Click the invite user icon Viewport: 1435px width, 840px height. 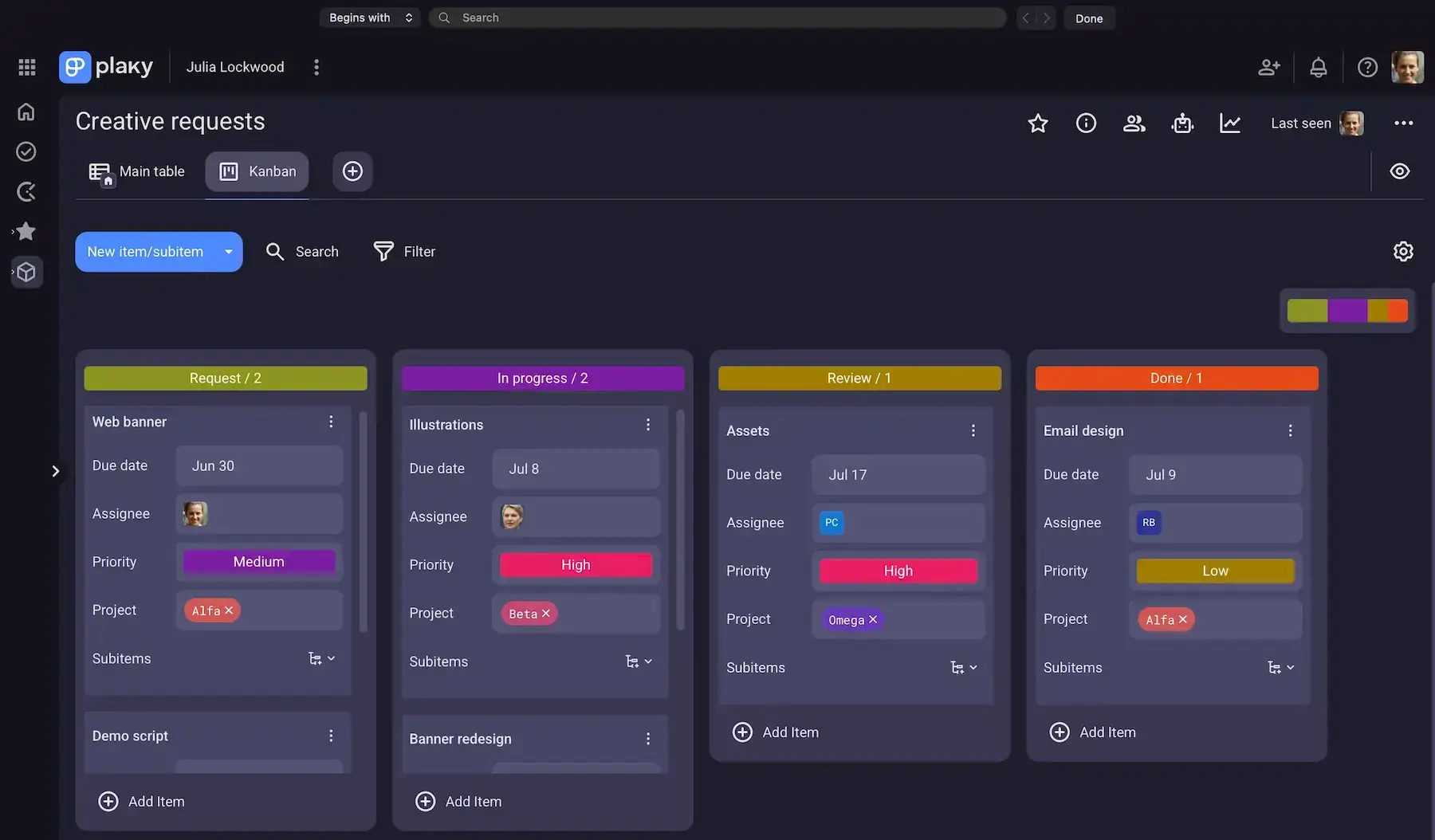pyautogui.click(x=1269, y=67)
